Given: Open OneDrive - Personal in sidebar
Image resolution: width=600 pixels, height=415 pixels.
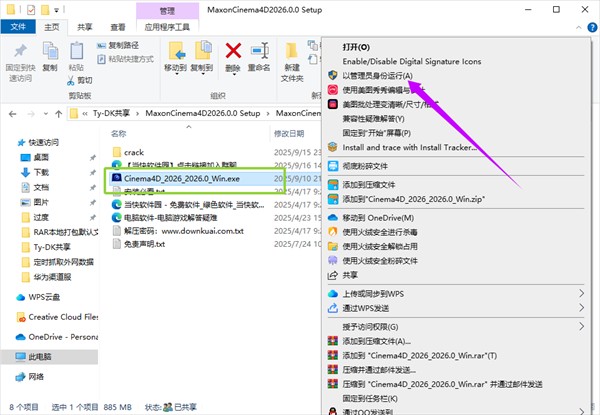Looking at the screenshot, I should (63, 336).
